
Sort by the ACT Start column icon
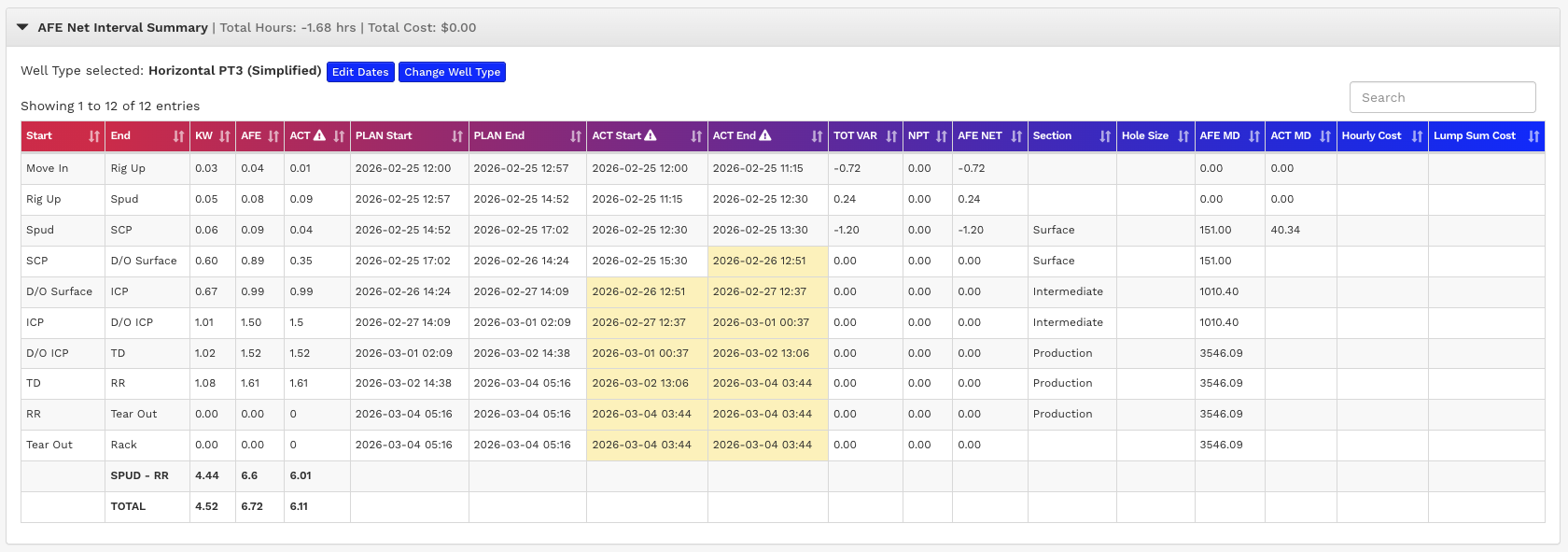point(696,136)
